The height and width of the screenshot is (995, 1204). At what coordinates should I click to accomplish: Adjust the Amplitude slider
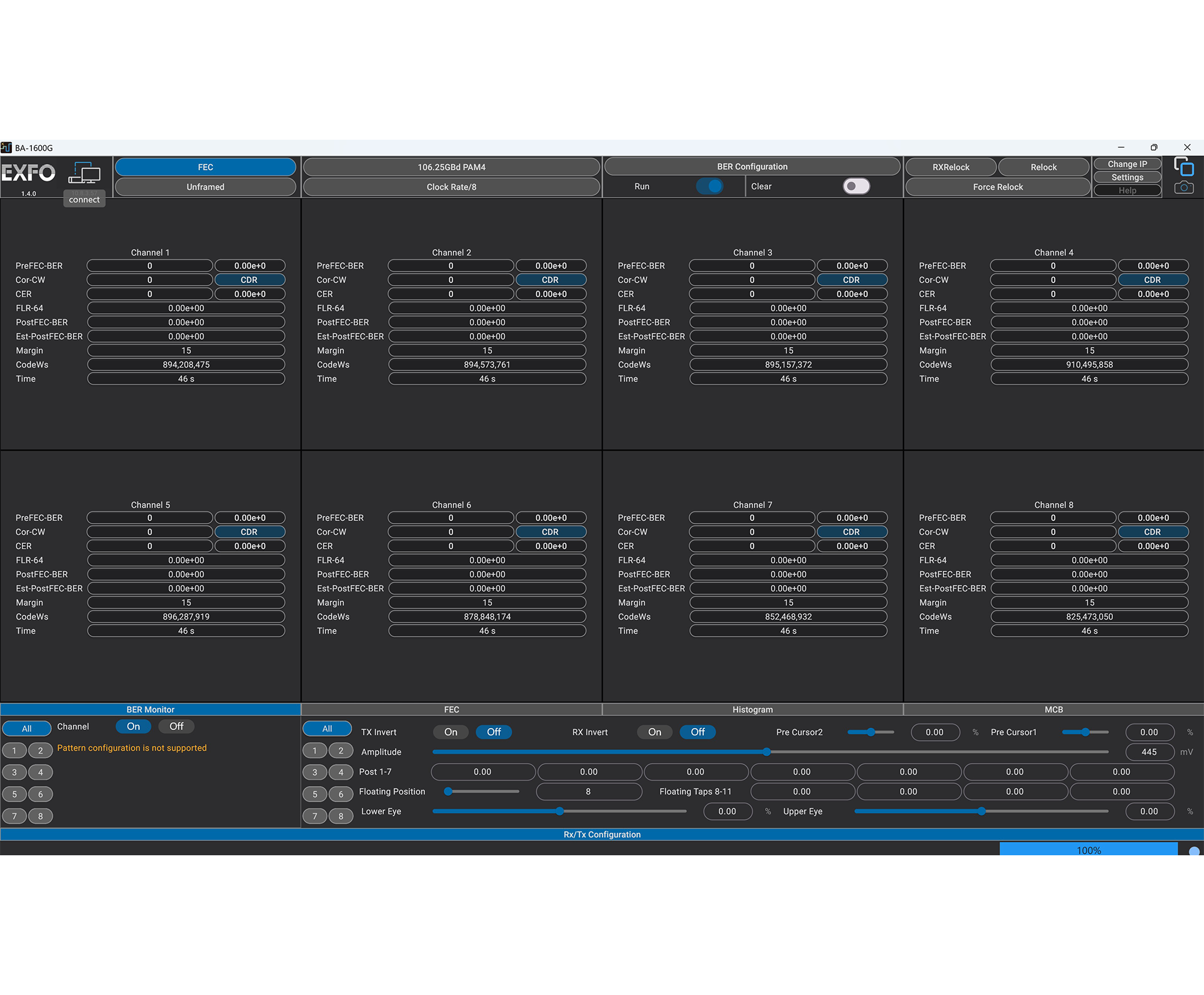click(766, 752)
